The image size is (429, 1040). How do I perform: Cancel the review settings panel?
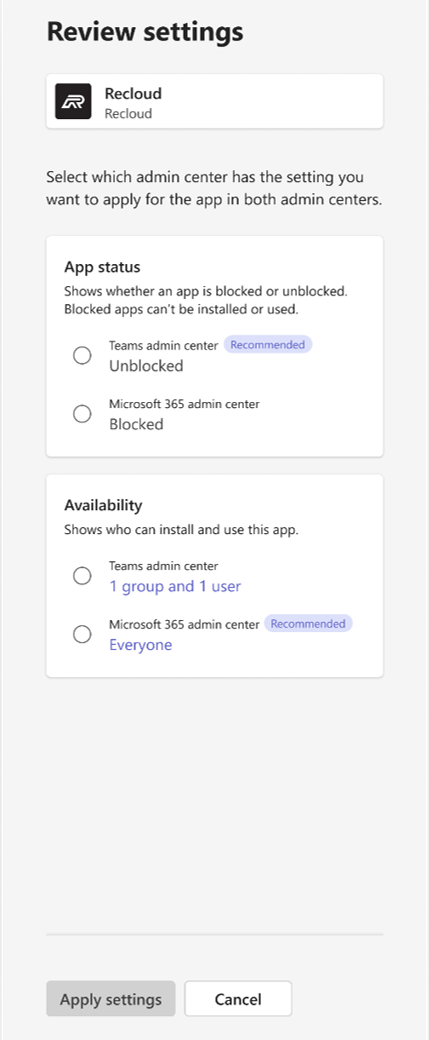click(x=238, y=999)
